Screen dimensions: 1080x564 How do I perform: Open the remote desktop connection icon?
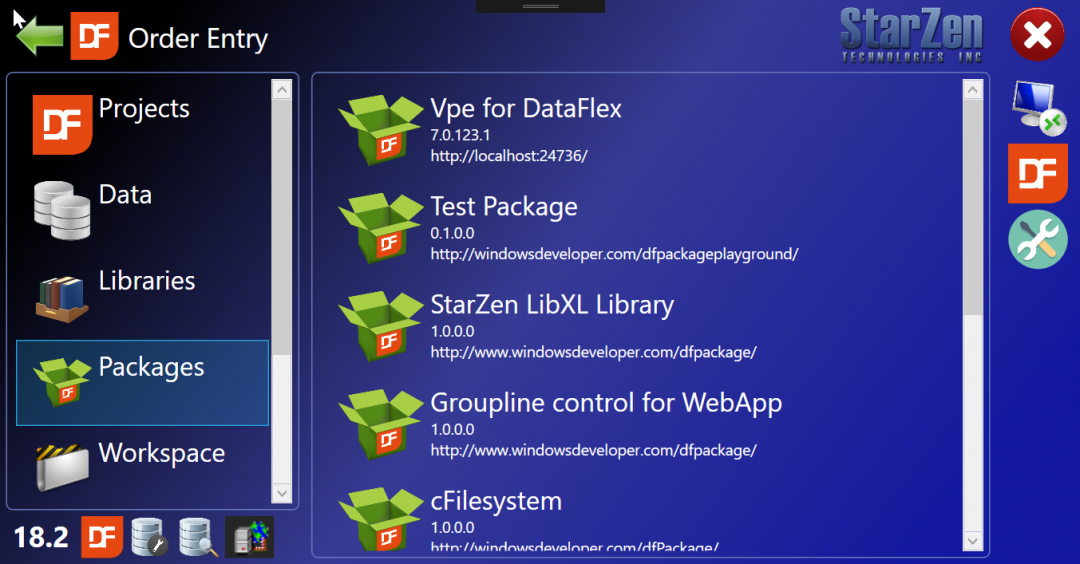tap(1037, 107)
